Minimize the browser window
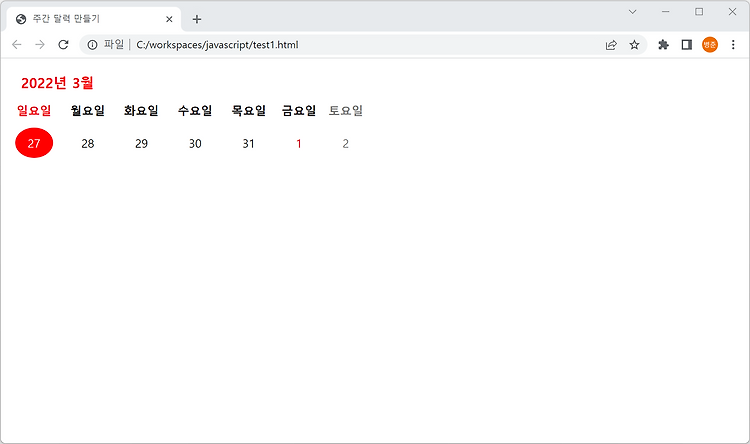This screenshot has width=750, height=444. pyautogui.click(x=666, y=11)
